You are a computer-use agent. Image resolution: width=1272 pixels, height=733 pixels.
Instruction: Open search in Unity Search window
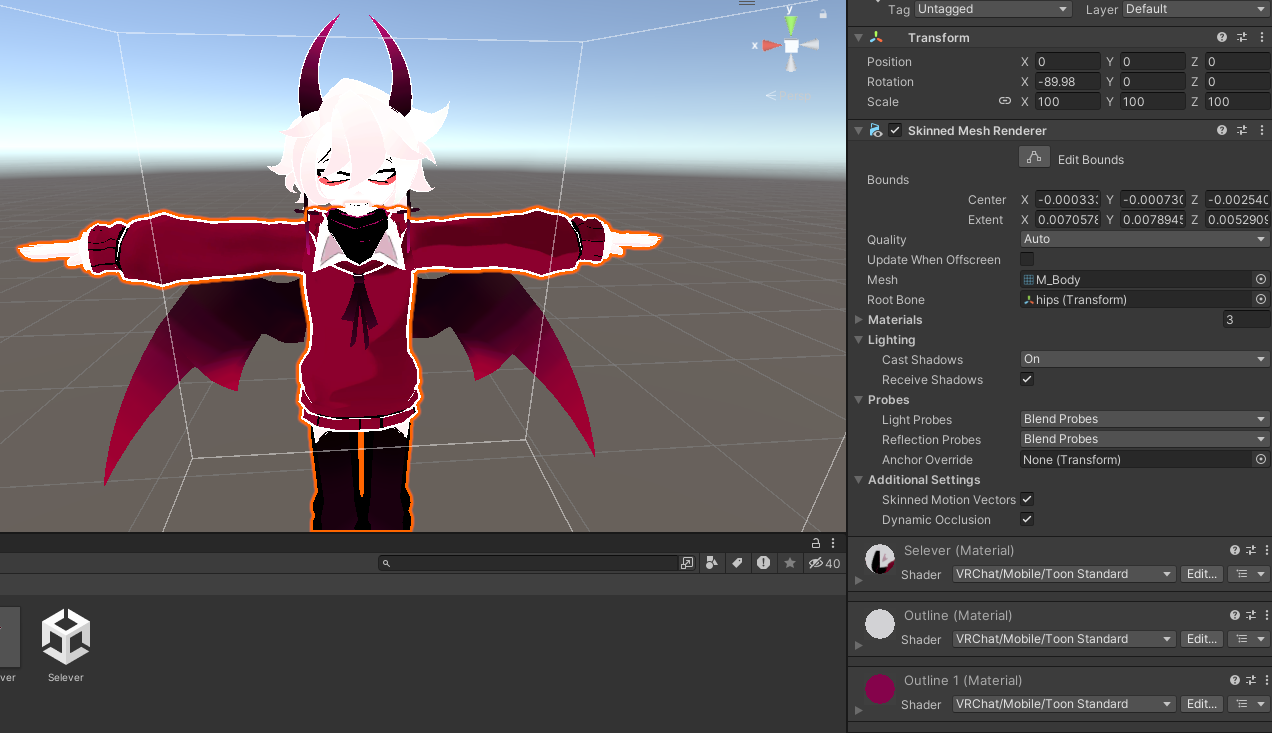[687, 563]
